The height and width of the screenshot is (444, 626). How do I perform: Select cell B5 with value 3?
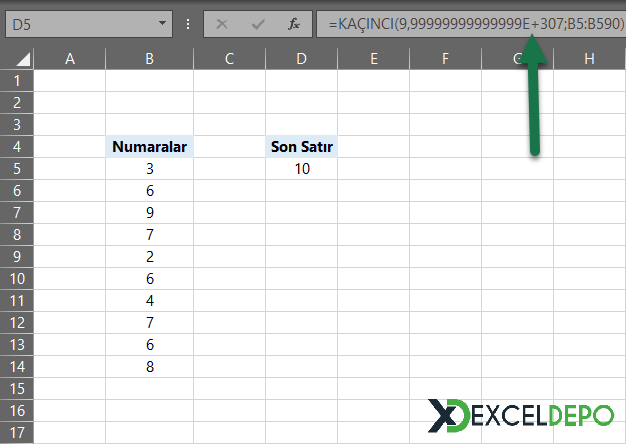point(150,168)
